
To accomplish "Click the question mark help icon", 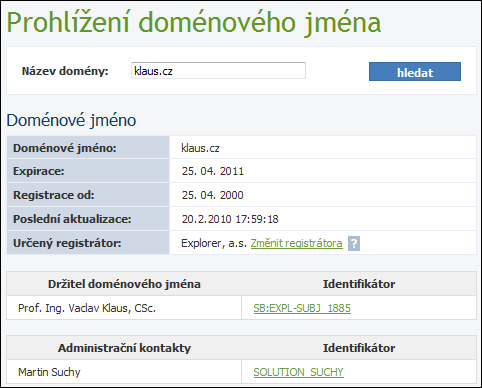I will point(354,243).
